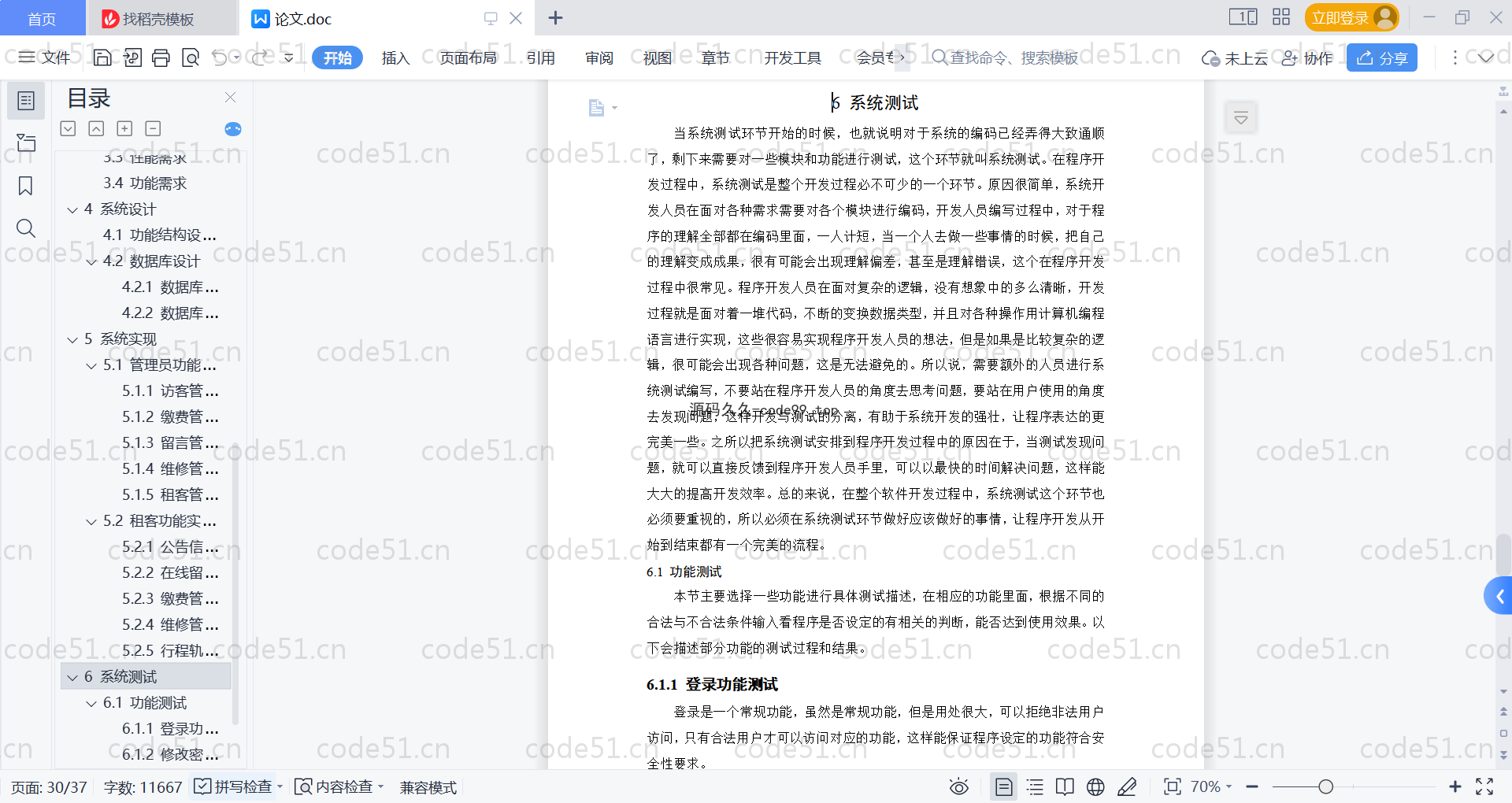Open the quick access toolbar customize arrow
The image size is (1512, 803).
(x=289, y=57)
